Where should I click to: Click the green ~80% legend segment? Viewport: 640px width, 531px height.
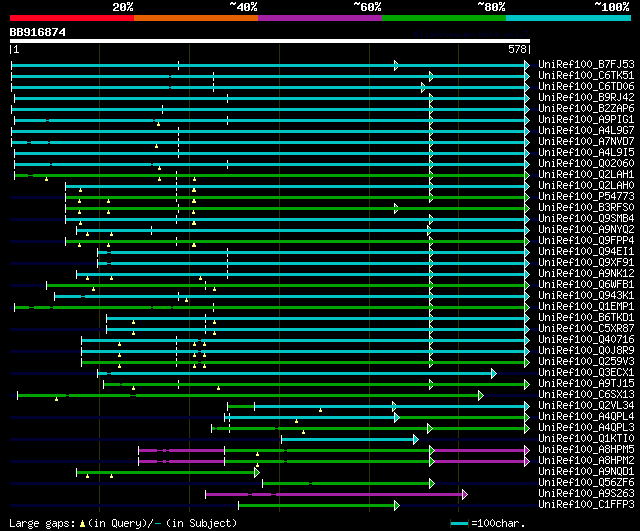(444, 18)
